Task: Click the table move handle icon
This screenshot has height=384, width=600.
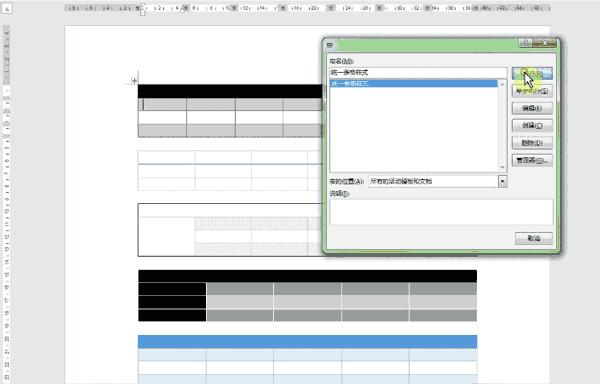Action: [x=134, y=81]
